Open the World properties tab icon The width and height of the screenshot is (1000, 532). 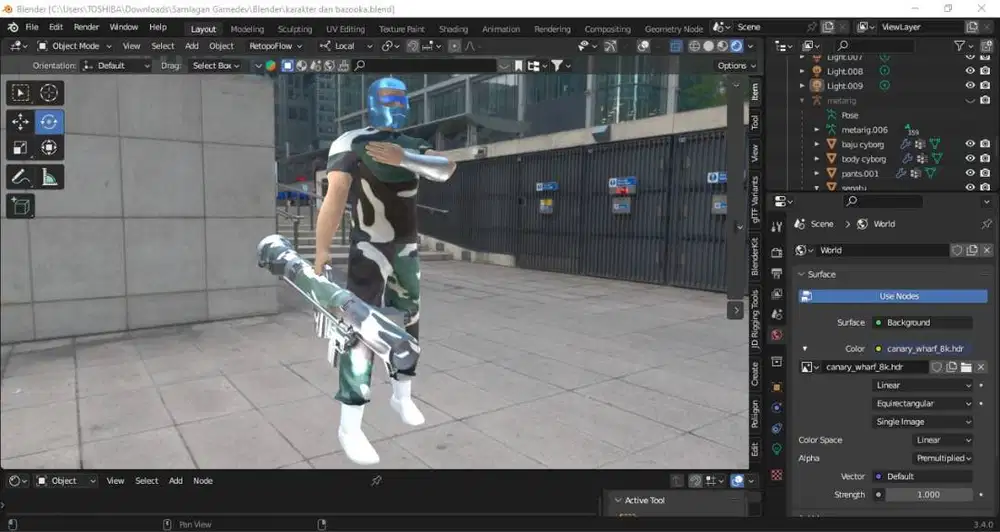pos(776,334)
